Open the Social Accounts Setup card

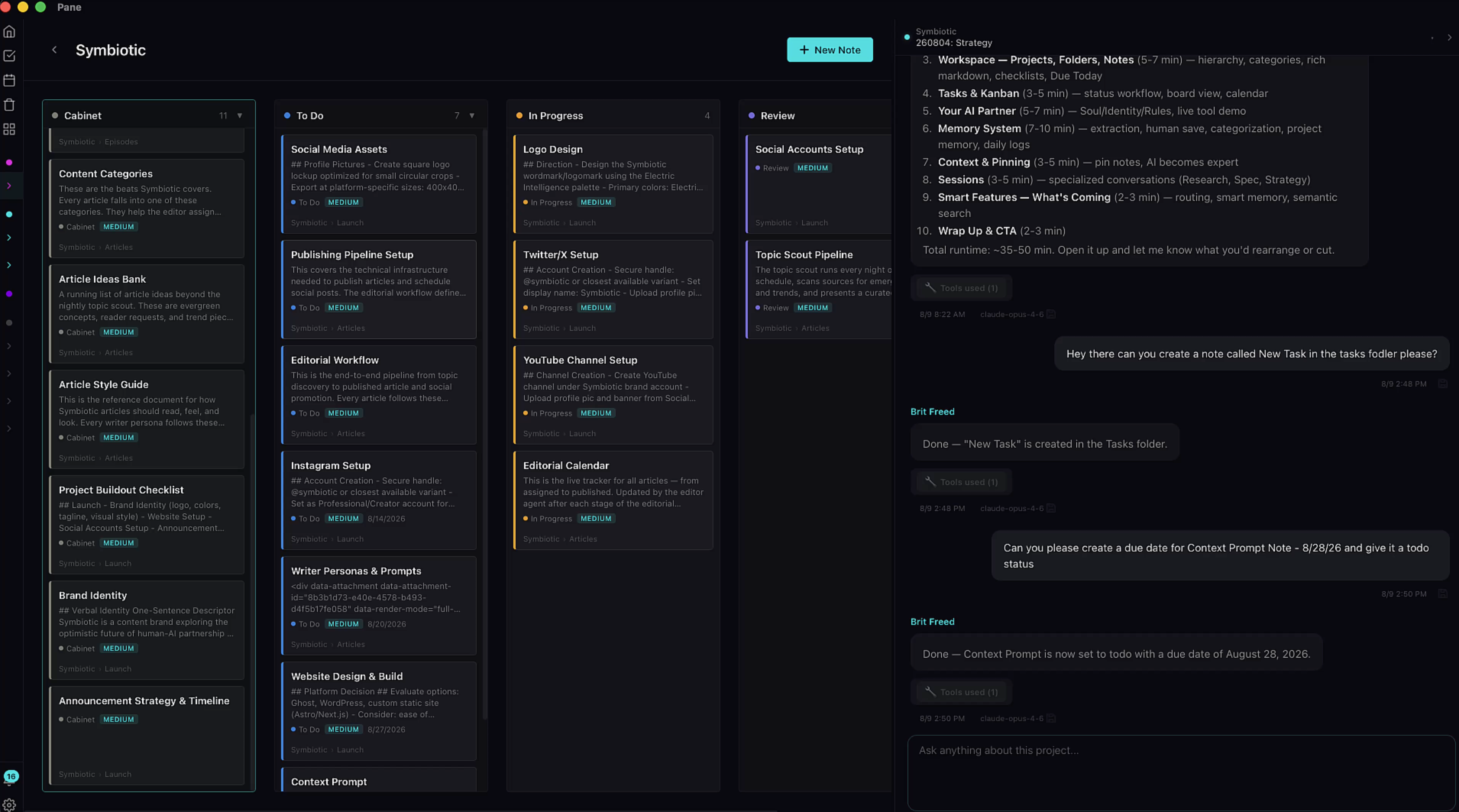point(819,184)
